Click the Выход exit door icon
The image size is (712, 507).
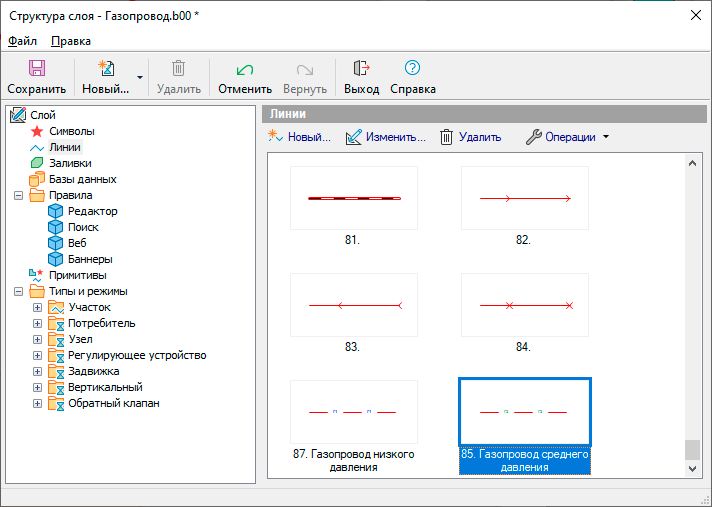coord(361,68)
